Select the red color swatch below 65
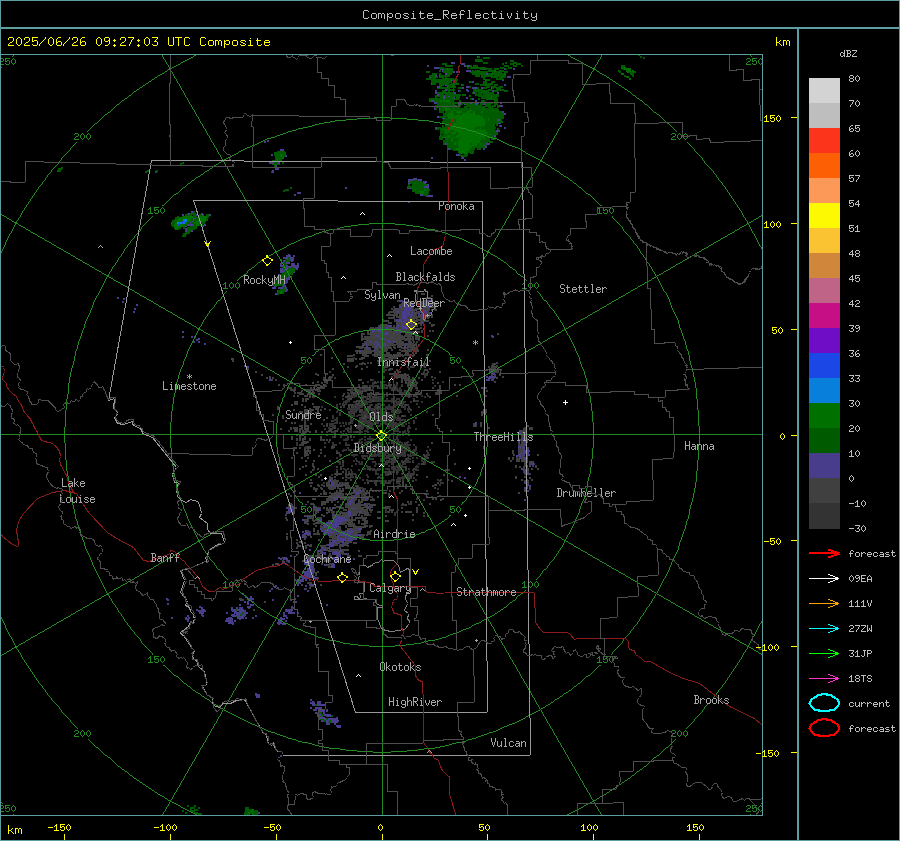 824,140
